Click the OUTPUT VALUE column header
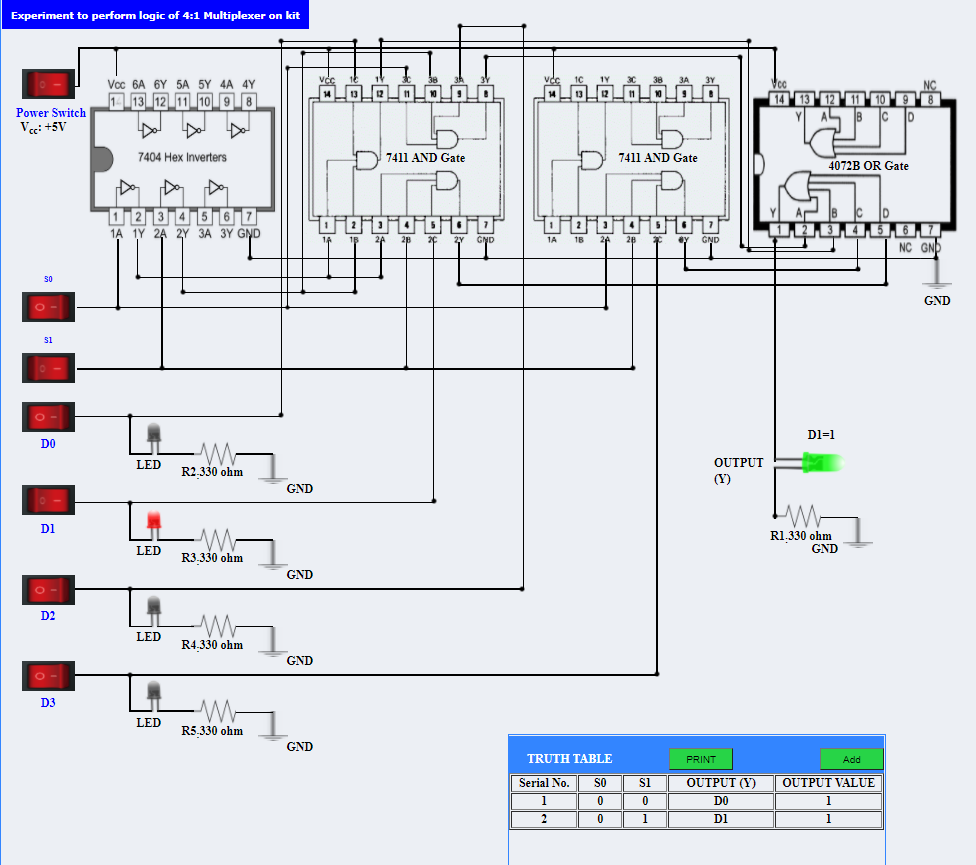Viewport: 976px width, 865px height. click(828, 783)
